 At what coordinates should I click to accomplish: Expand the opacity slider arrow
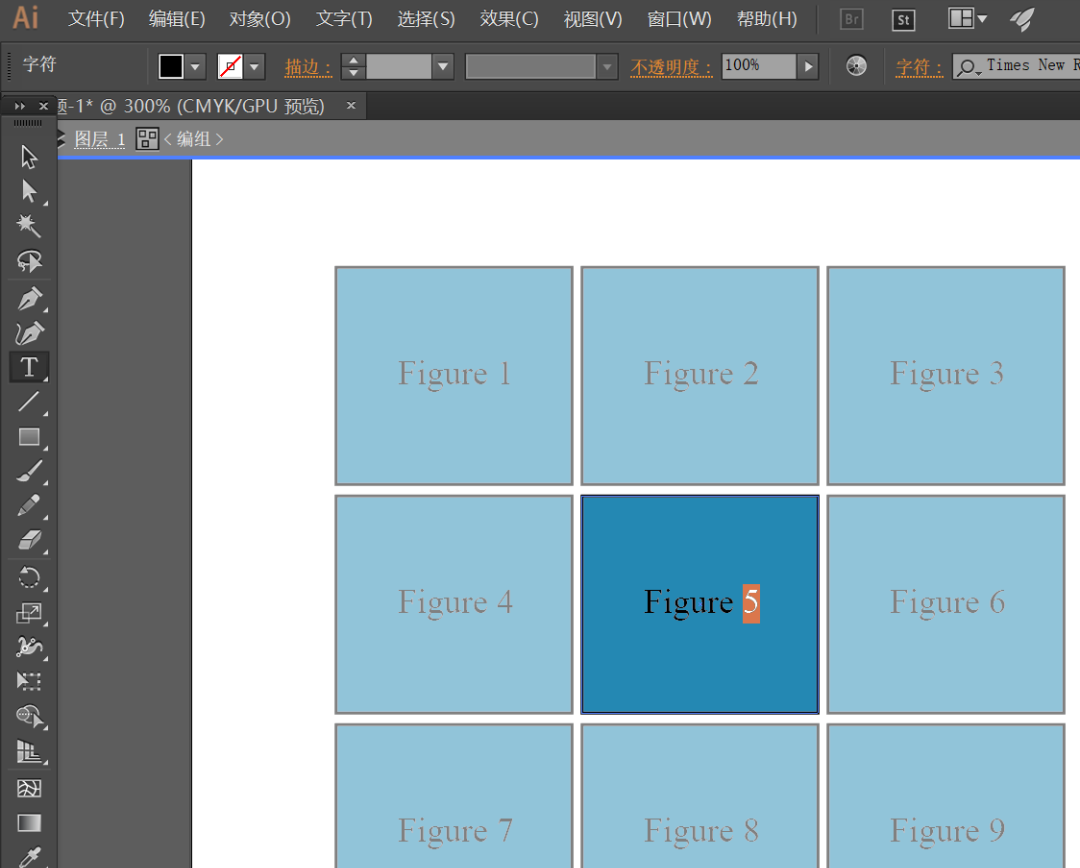808,67
